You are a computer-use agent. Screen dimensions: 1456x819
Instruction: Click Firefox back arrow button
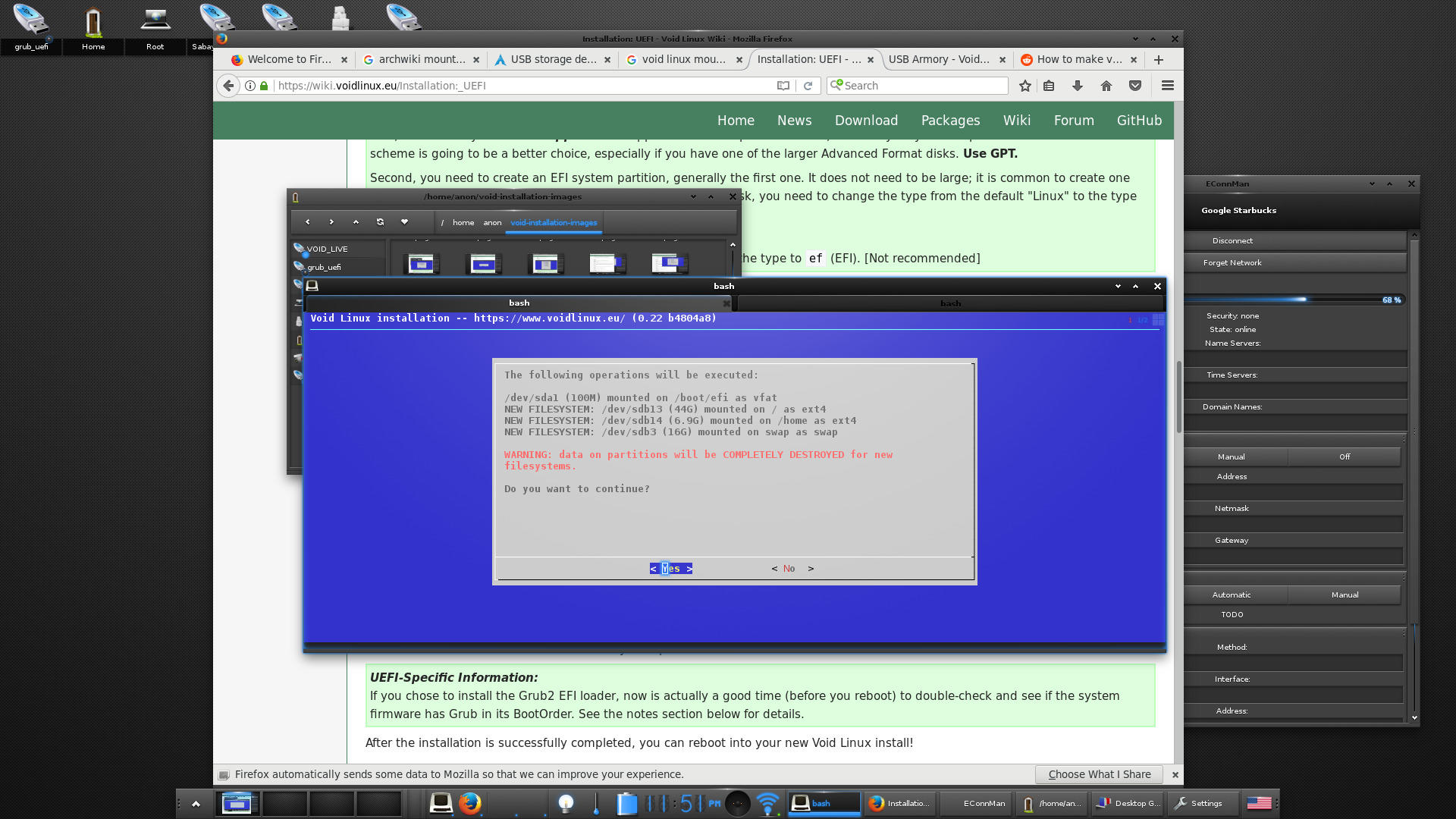[x=228, y=86]
